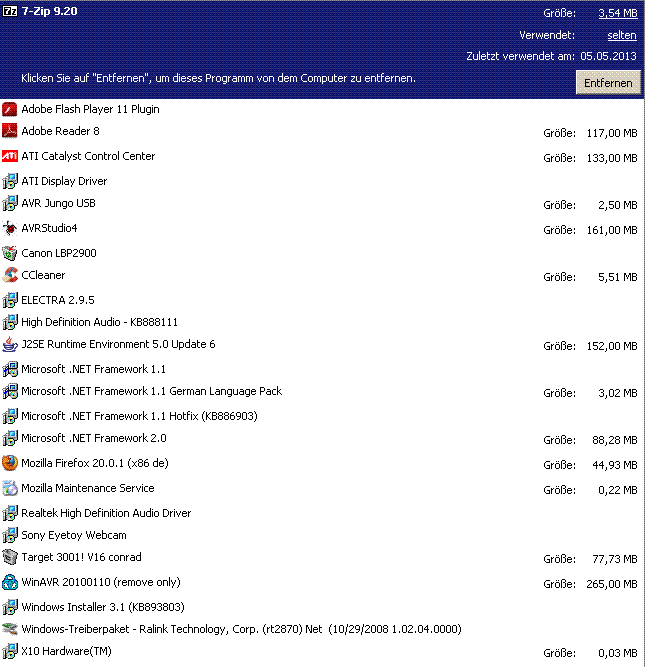The width and height of the screenshot is (655, 670).
Task: Click the Microsoft .NET Framework 2.0 icon
Action: point(9,438)
